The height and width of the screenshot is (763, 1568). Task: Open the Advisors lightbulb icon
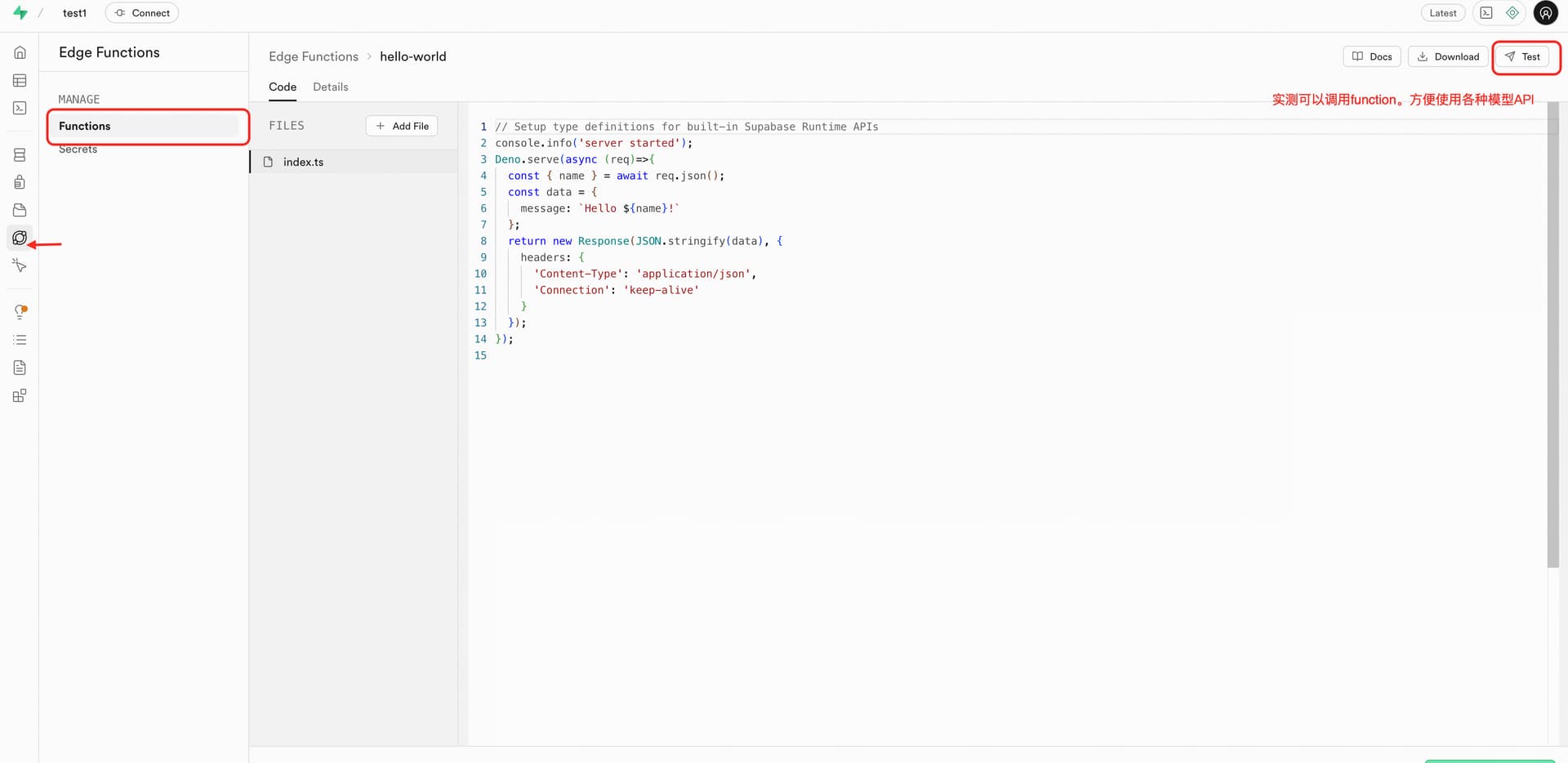click(20, 311)
